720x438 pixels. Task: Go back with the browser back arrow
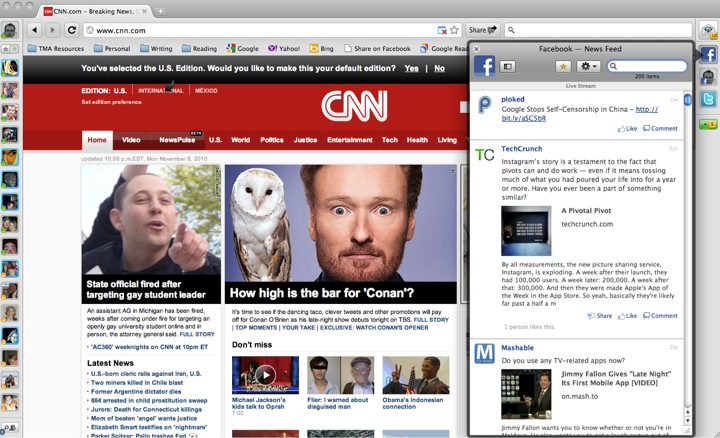point(35,30)
